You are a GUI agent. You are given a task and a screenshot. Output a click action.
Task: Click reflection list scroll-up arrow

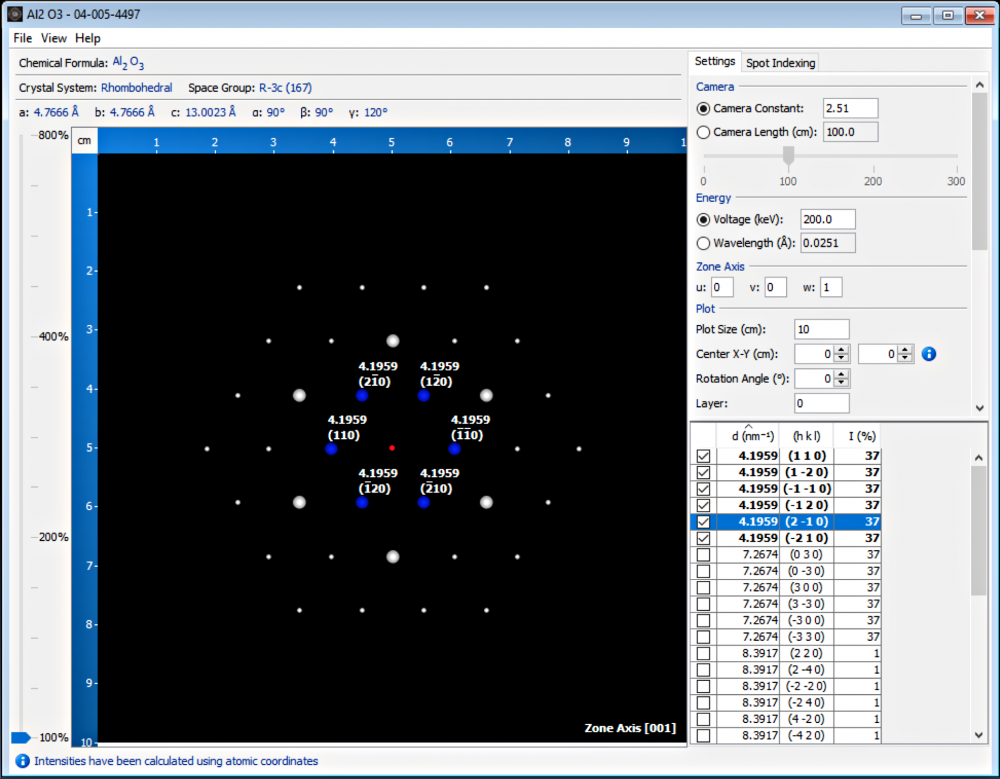(x=980, y=457)
